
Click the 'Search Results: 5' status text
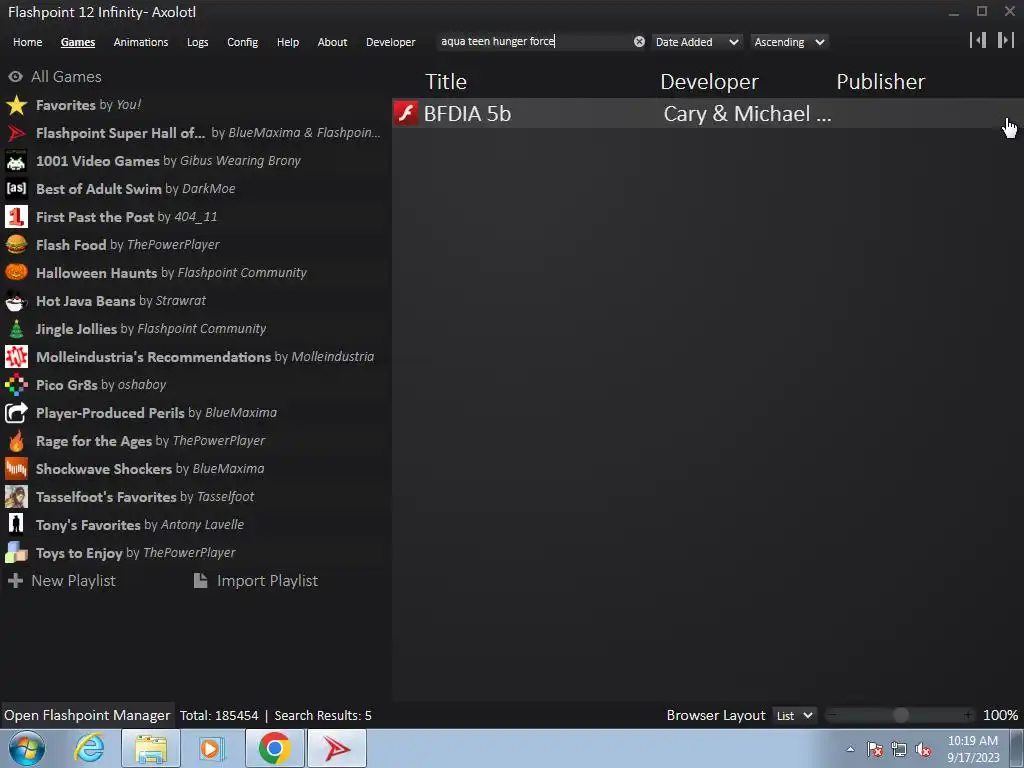click(323, 716)
